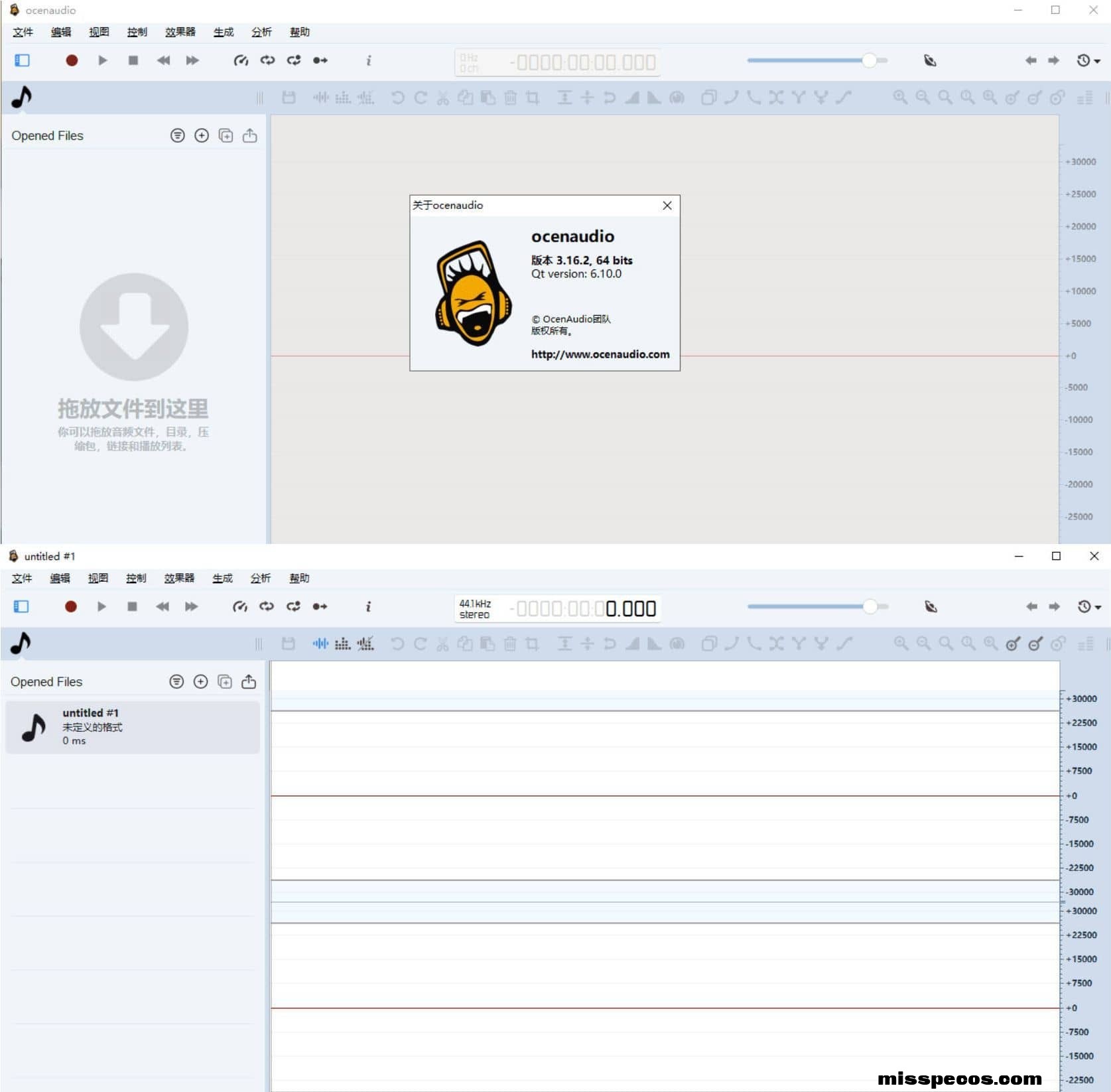Close the 关于ocenaudio about dialog
Viewport: 1111px width, 1092px height.
[x=667, y=206]
